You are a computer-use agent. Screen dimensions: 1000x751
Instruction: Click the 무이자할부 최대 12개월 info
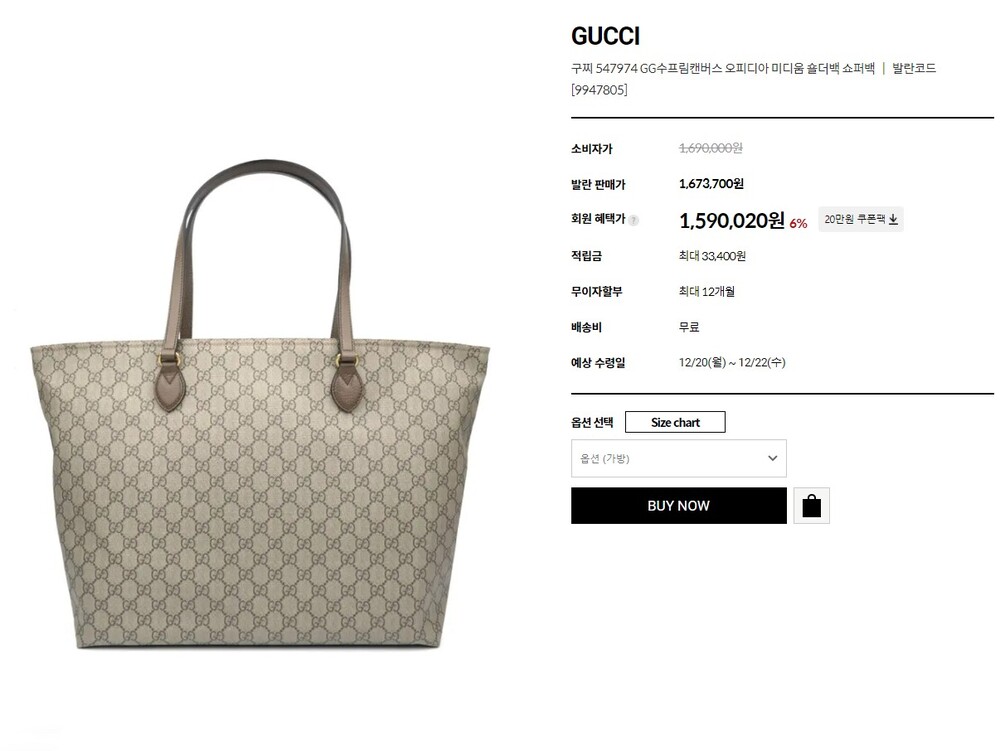(x=707, y=291)
